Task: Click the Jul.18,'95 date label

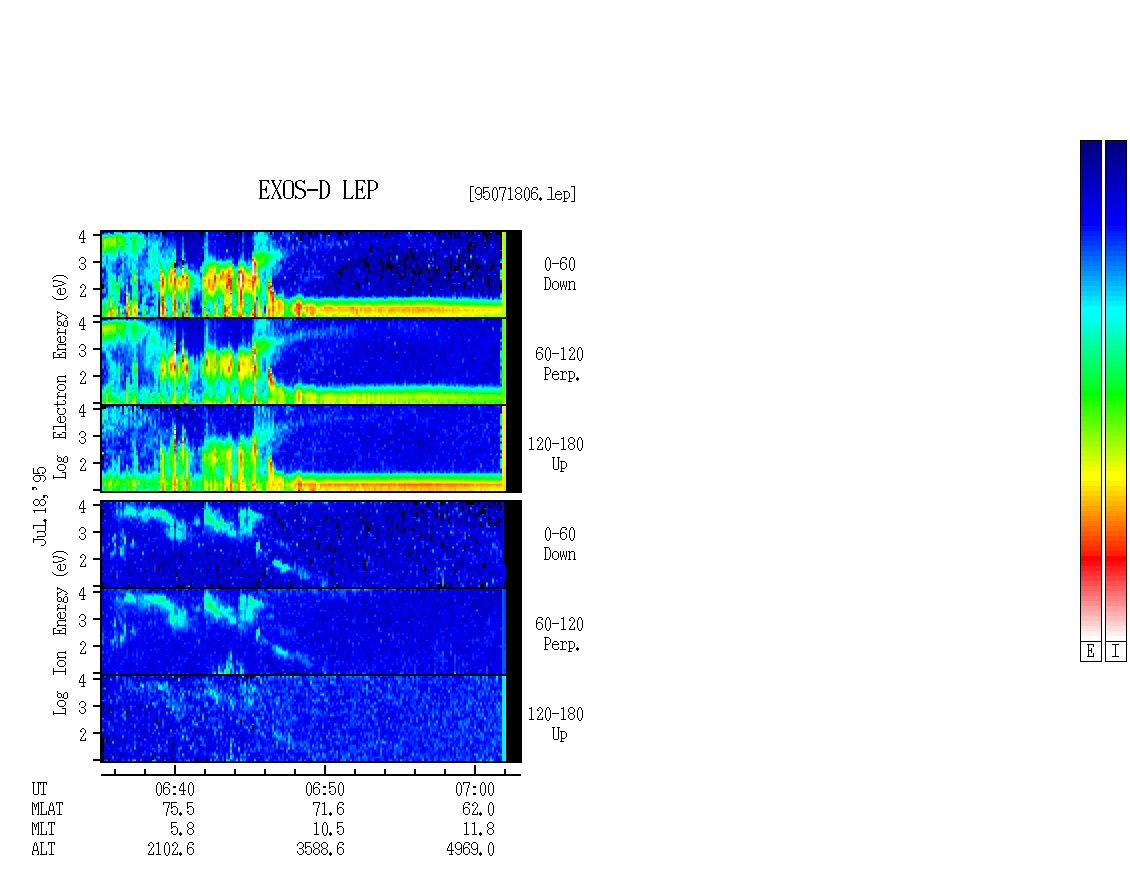Action: tap(40, 505)
